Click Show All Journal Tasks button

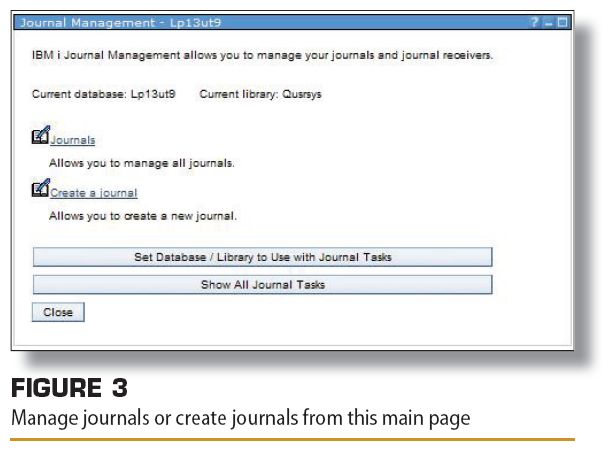(x=263, y=285)
